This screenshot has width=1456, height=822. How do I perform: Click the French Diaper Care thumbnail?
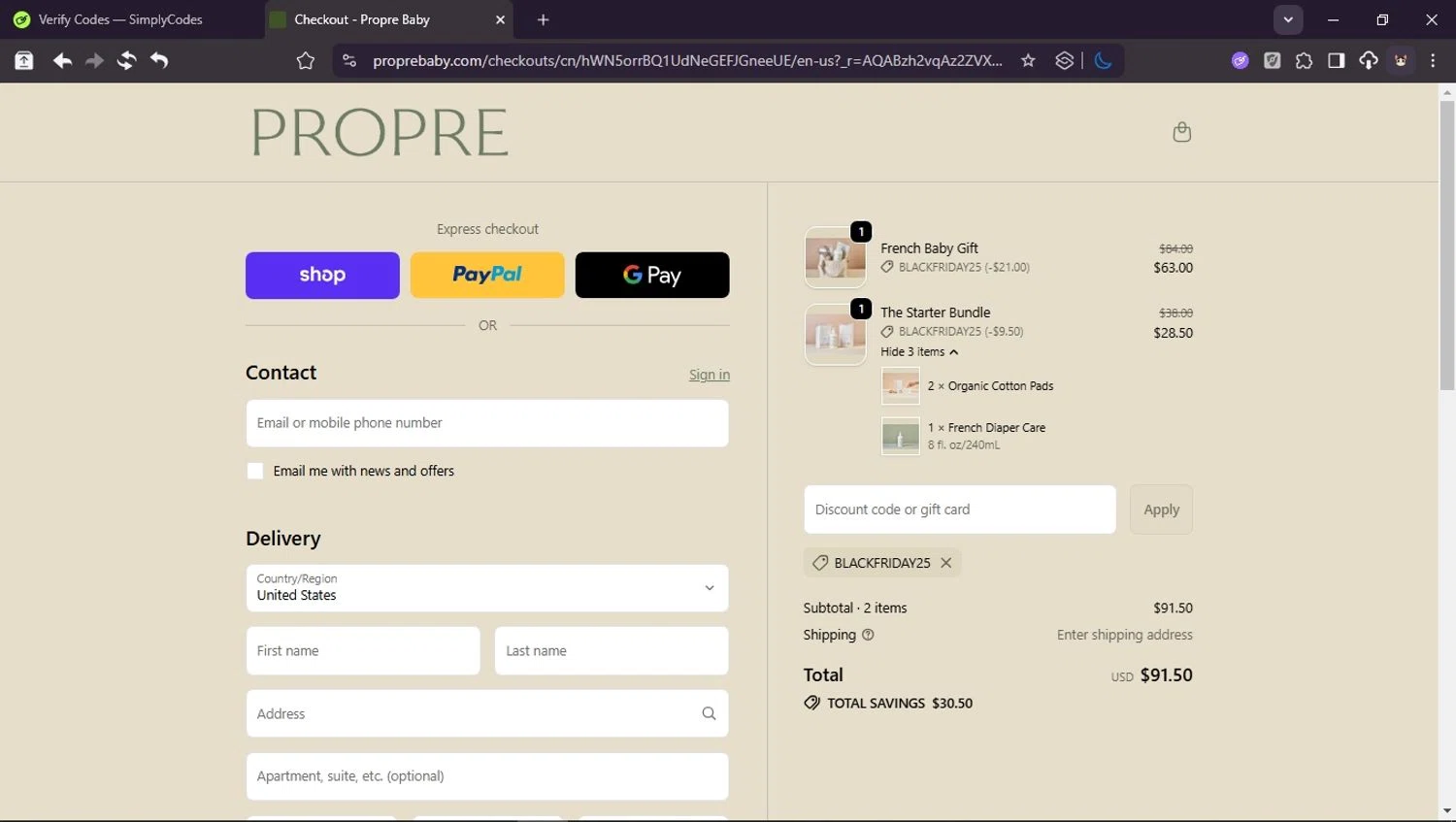point(901,436)
